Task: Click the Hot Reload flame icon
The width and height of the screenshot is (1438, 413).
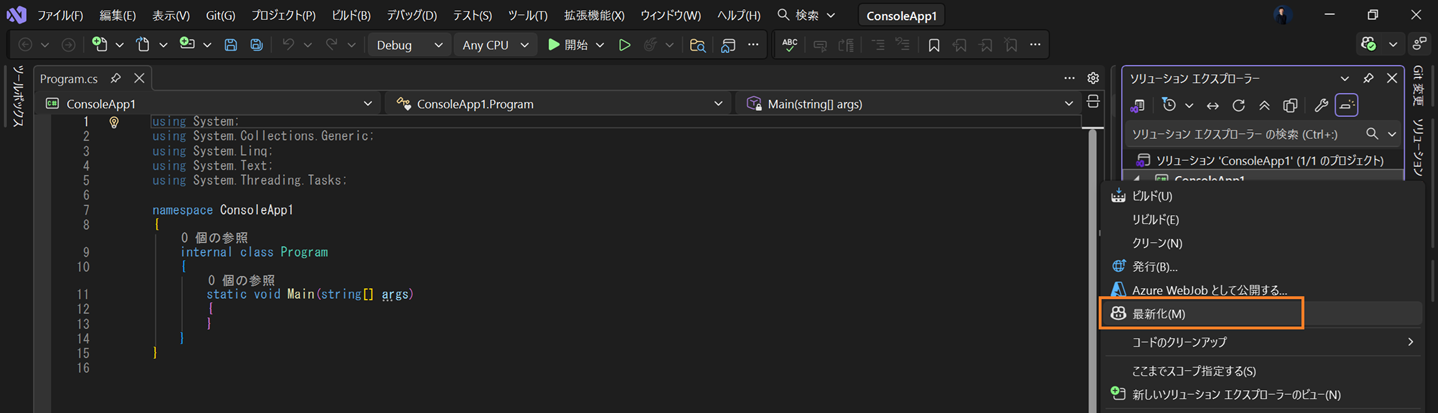Action: point(651,45)
